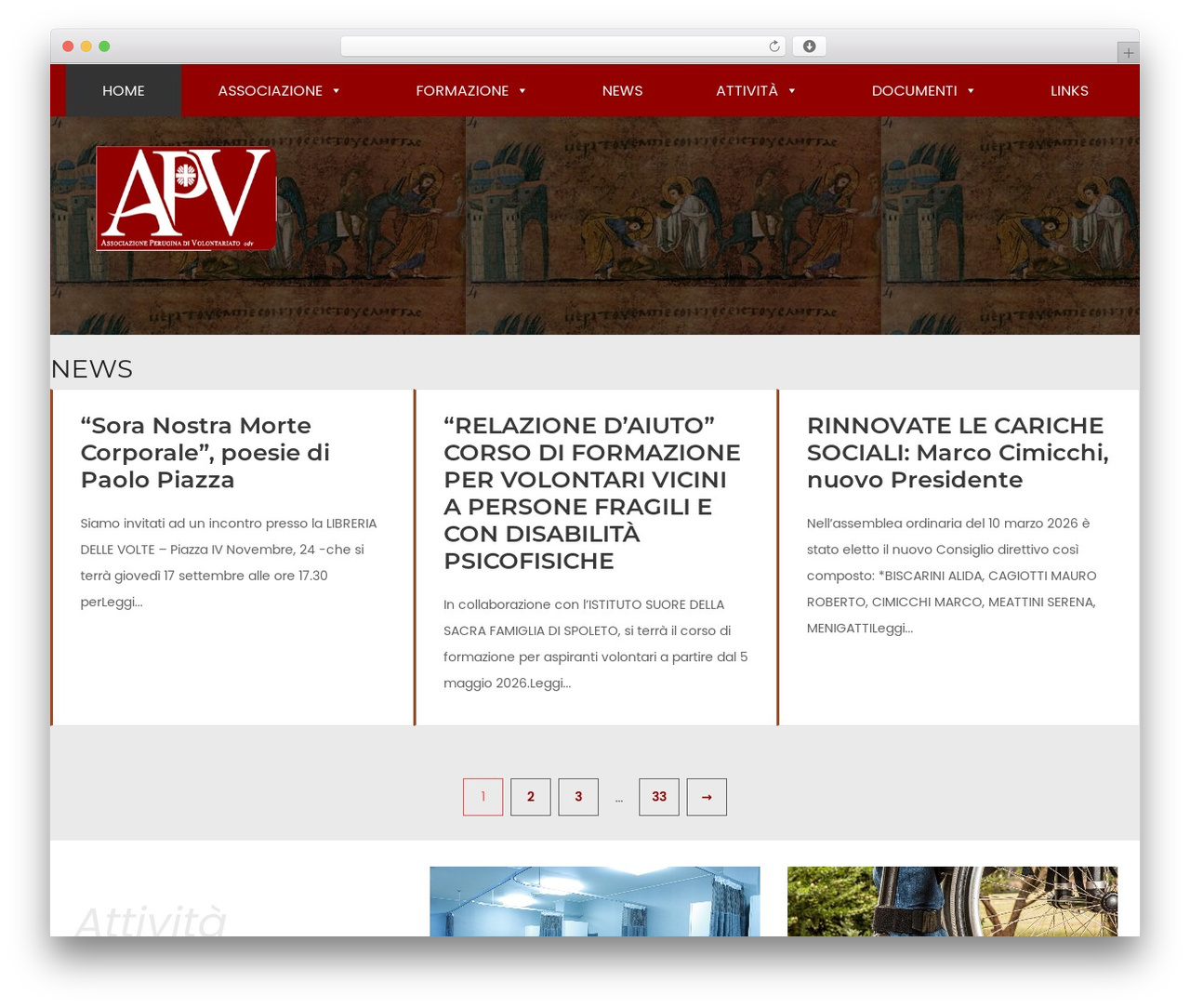Click the APV association logo
Viewport: 1190px width, 1008px height.
click(x=186, y=198)
